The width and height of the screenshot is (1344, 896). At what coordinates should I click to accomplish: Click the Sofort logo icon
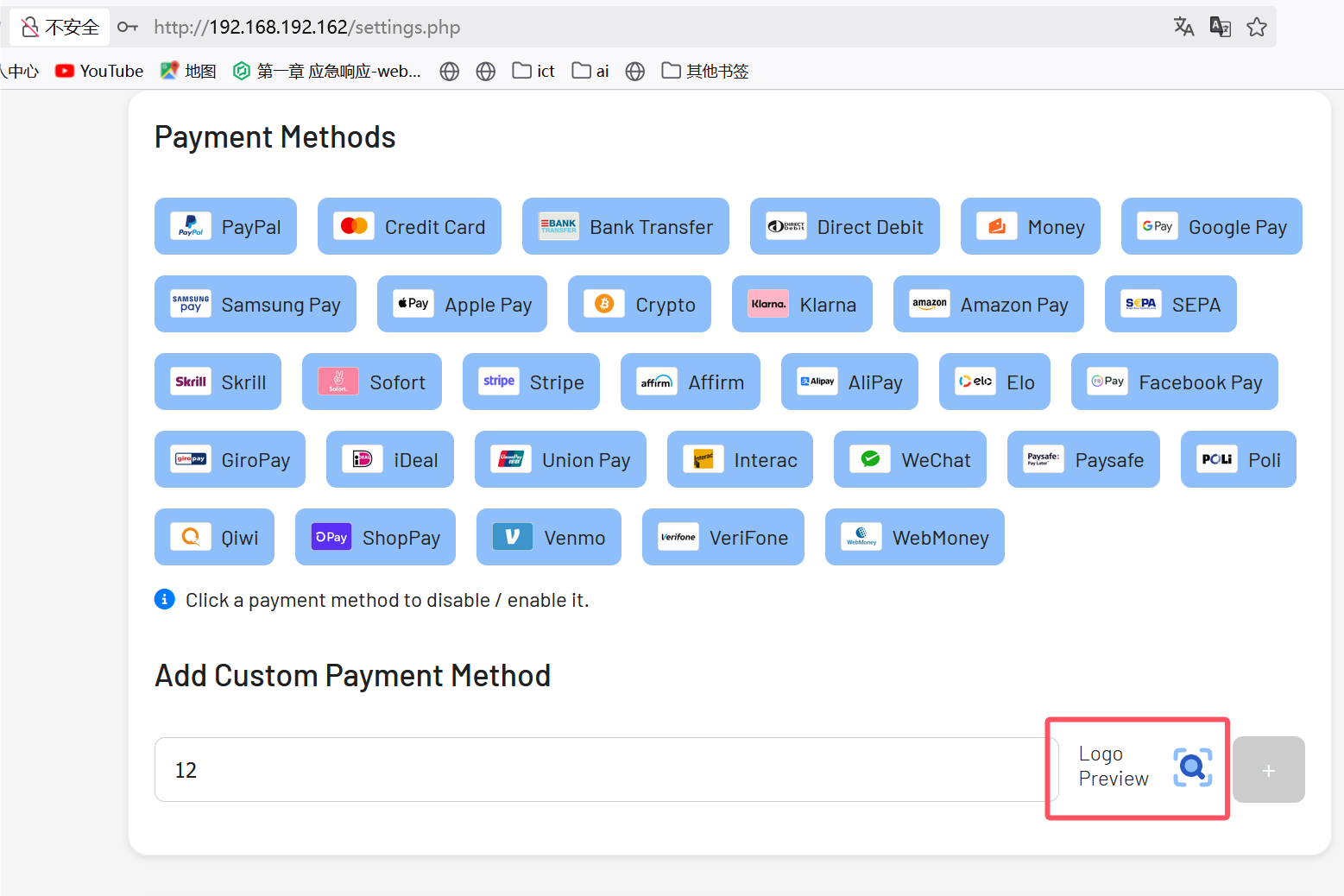click(338, 382)
